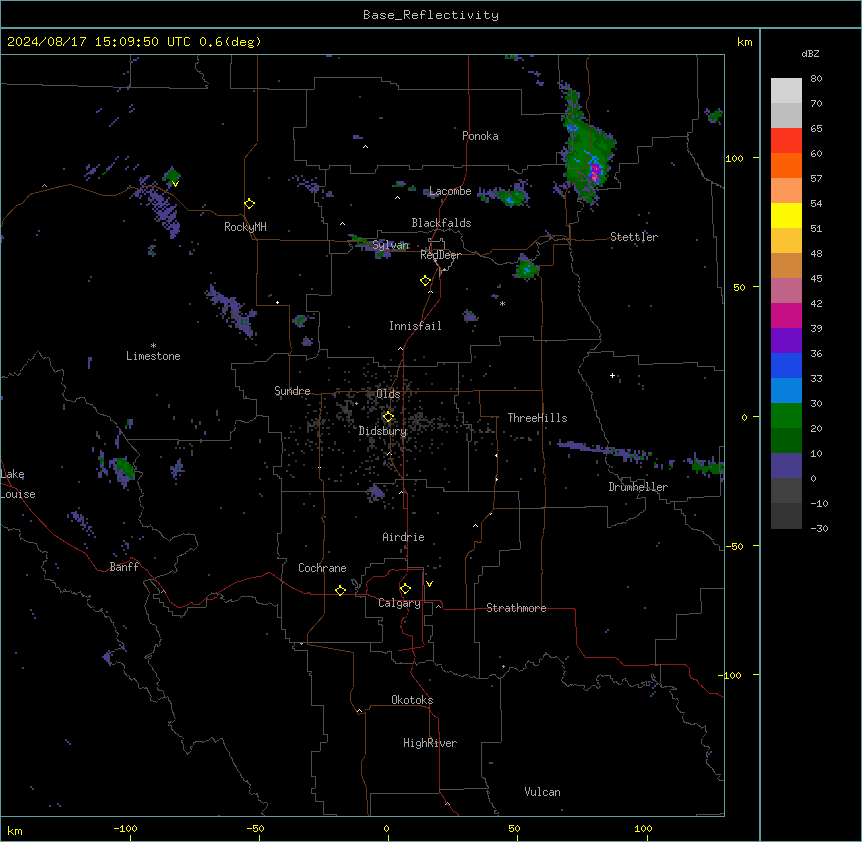Click the dBZ legend heading
This screenshot has height=842, width=862.
[x=810, y=53]
